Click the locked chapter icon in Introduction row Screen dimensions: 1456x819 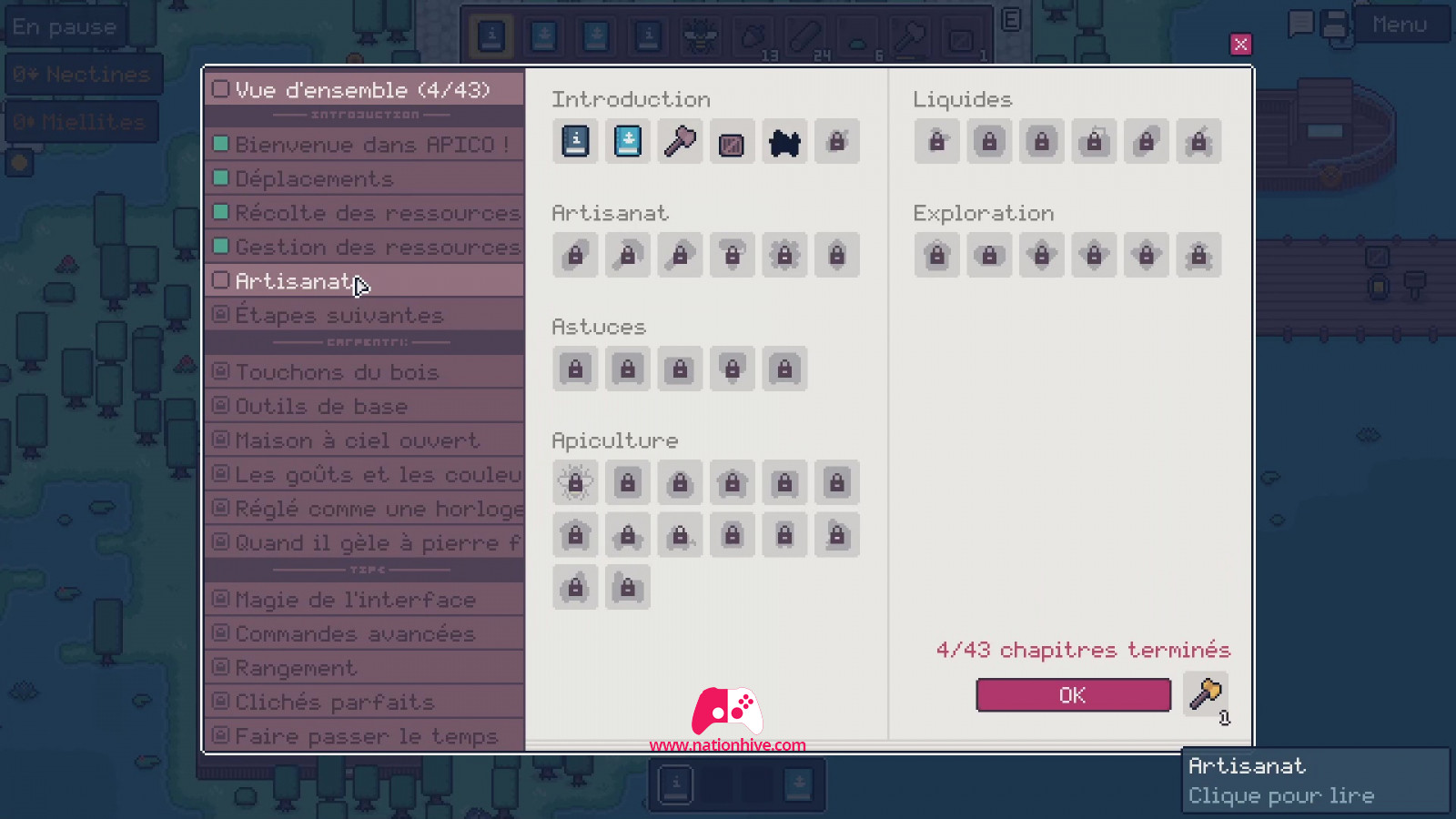(x=837, y=141)
